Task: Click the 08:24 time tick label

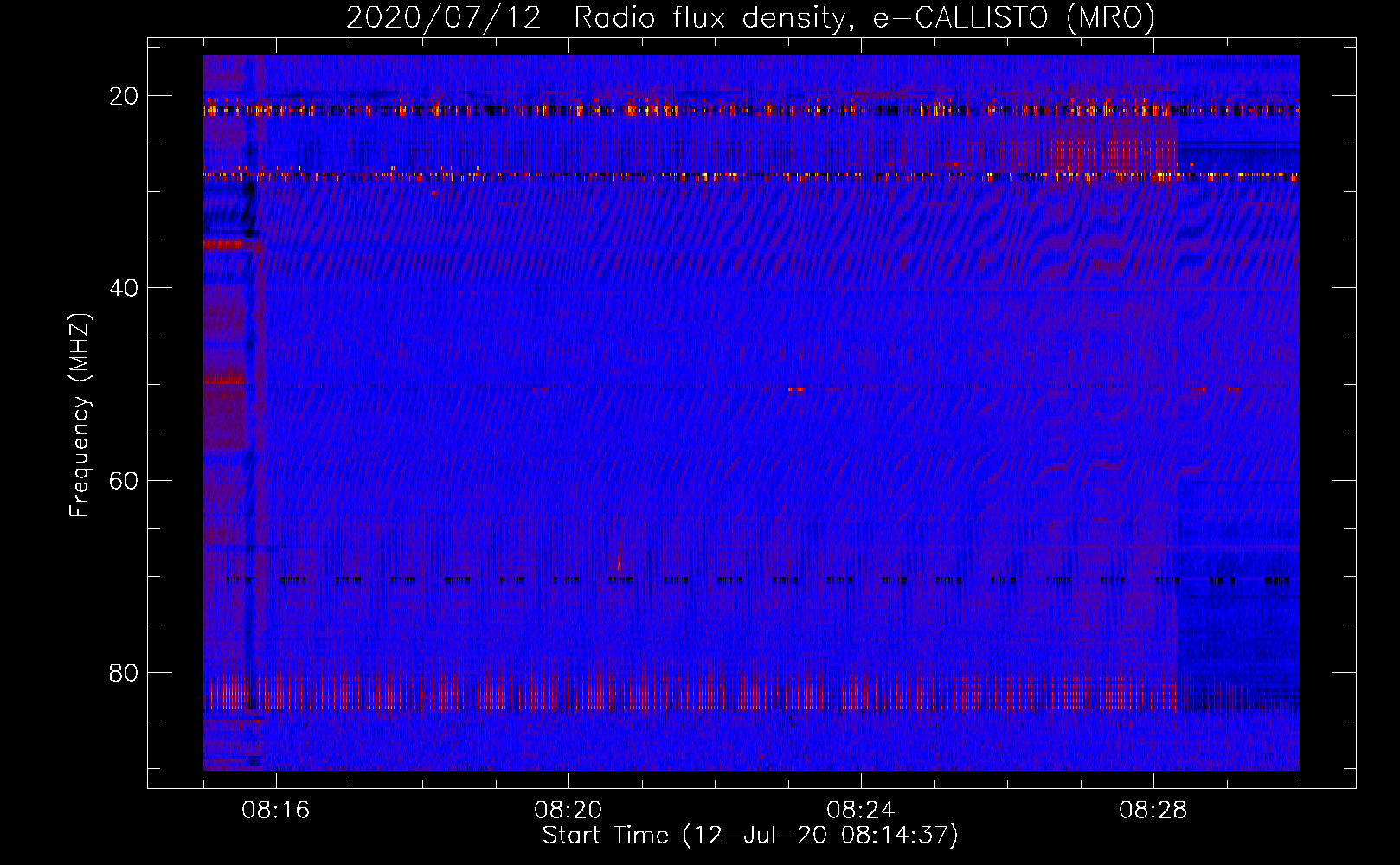Action: click(x=861, y=811)
